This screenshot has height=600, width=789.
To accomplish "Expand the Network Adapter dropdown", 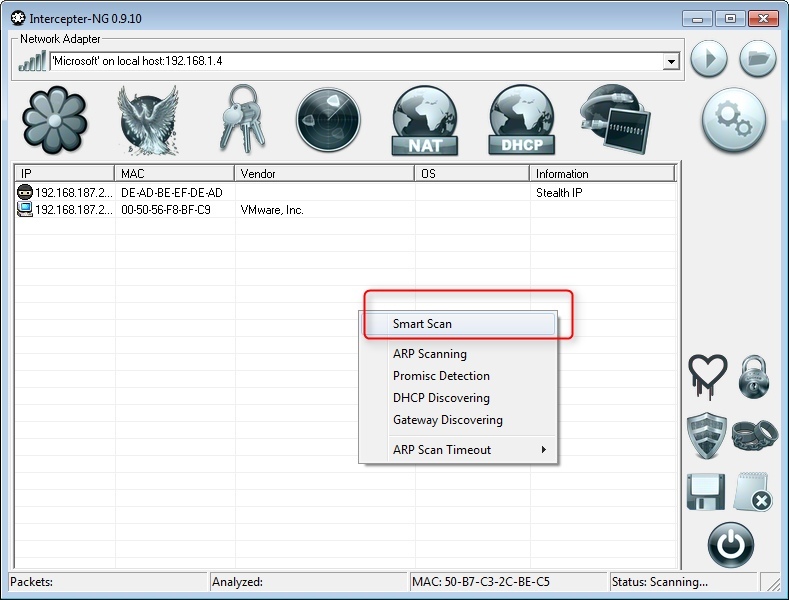I will [x=671, y=62].
